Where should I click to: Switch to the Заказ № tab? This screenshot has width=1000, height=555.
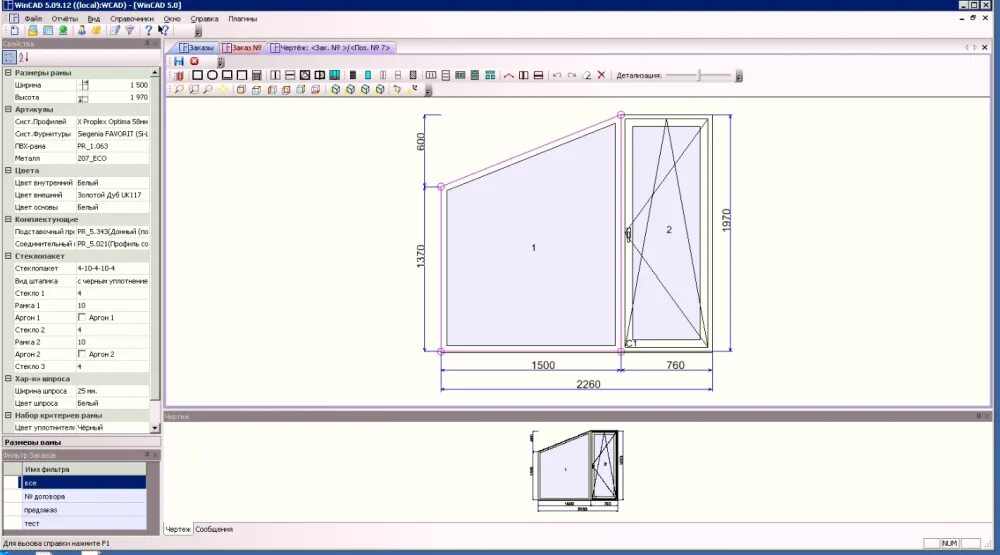[242, 48]
